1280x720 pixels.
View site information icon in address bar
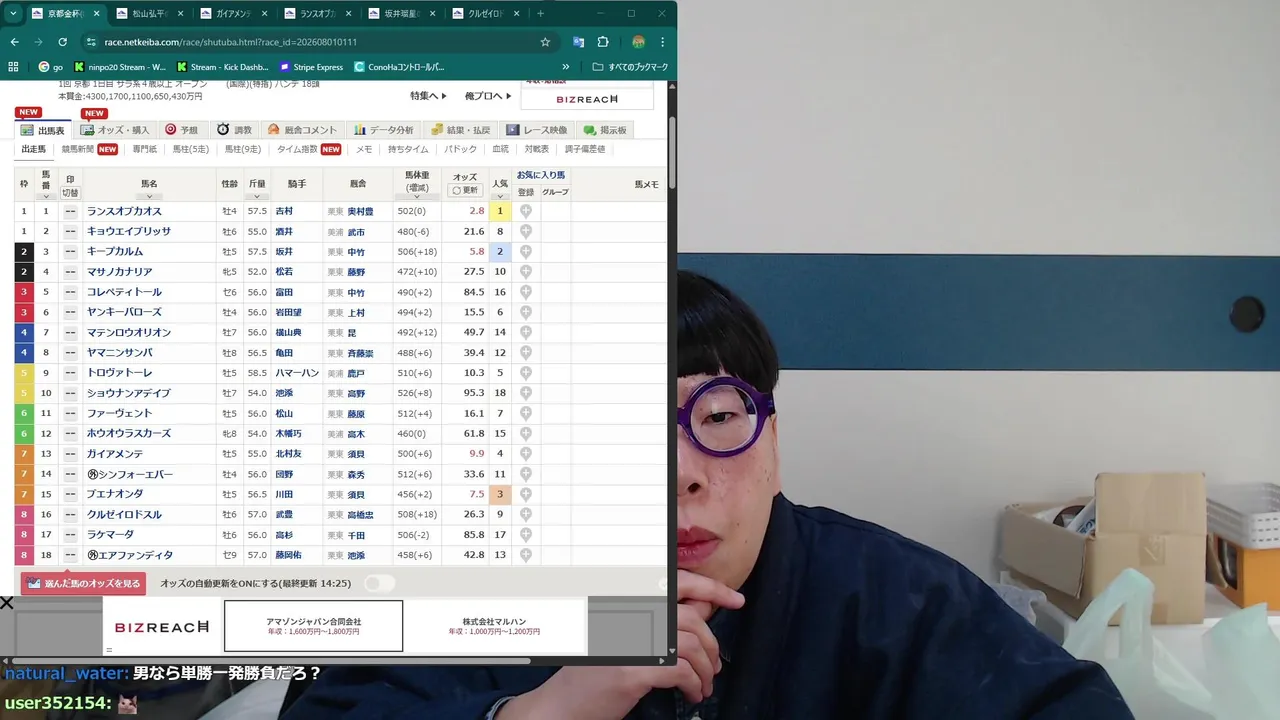pos(91,42)
